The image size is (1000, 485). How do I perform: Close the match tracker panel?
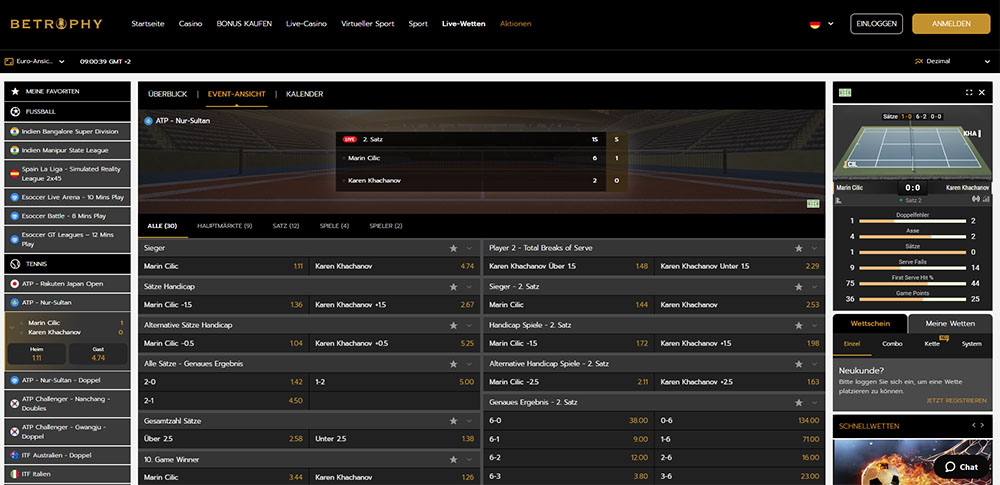pyautogui.click(x=982, y=93)
